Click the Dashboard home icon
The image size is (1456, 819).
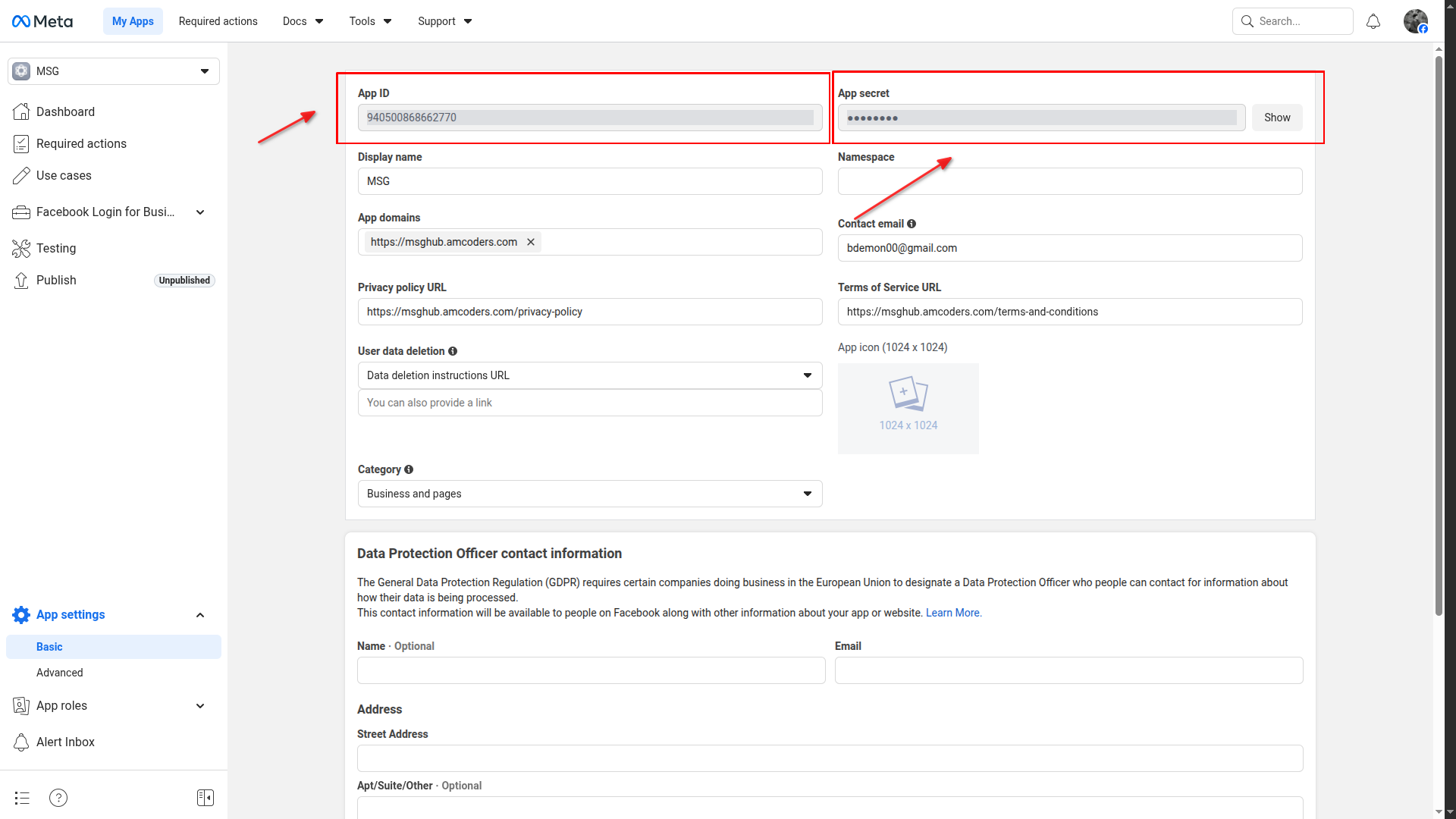coord(21,111)
